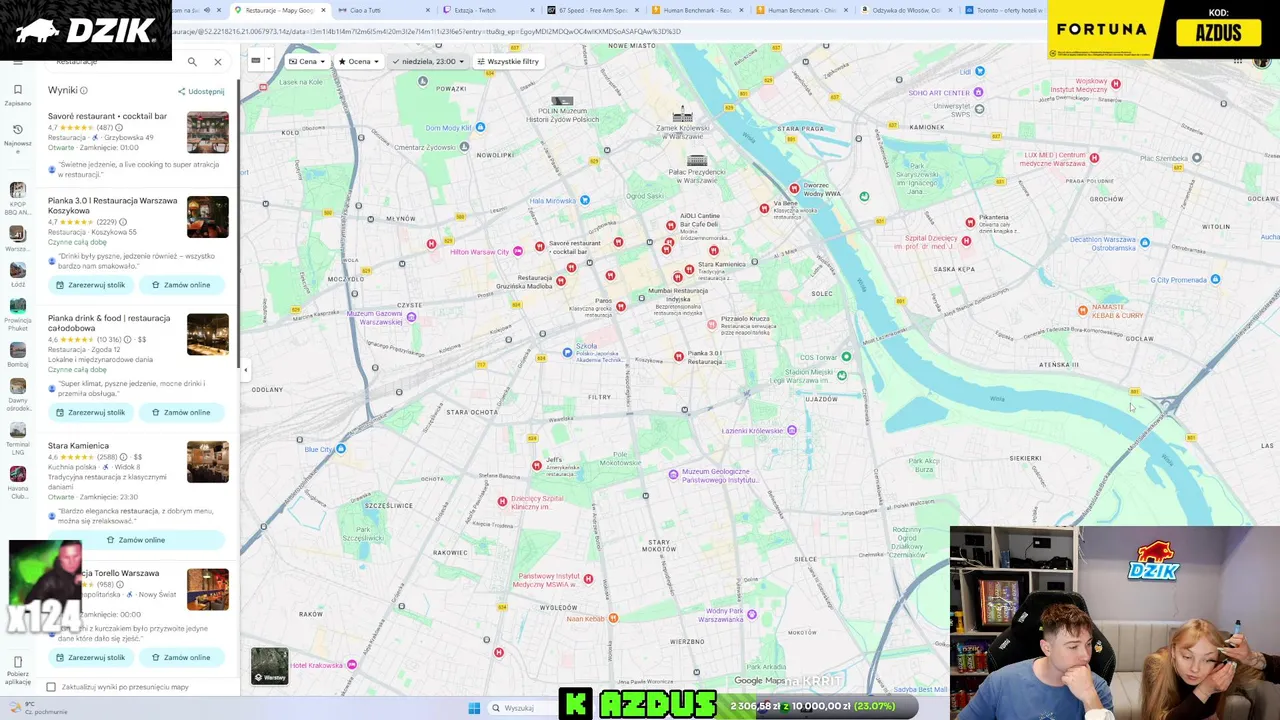Screen dimensions: 1280x720
Task: Click Zamów online for Stara Kamienica
Action: (x=136, y=540)
